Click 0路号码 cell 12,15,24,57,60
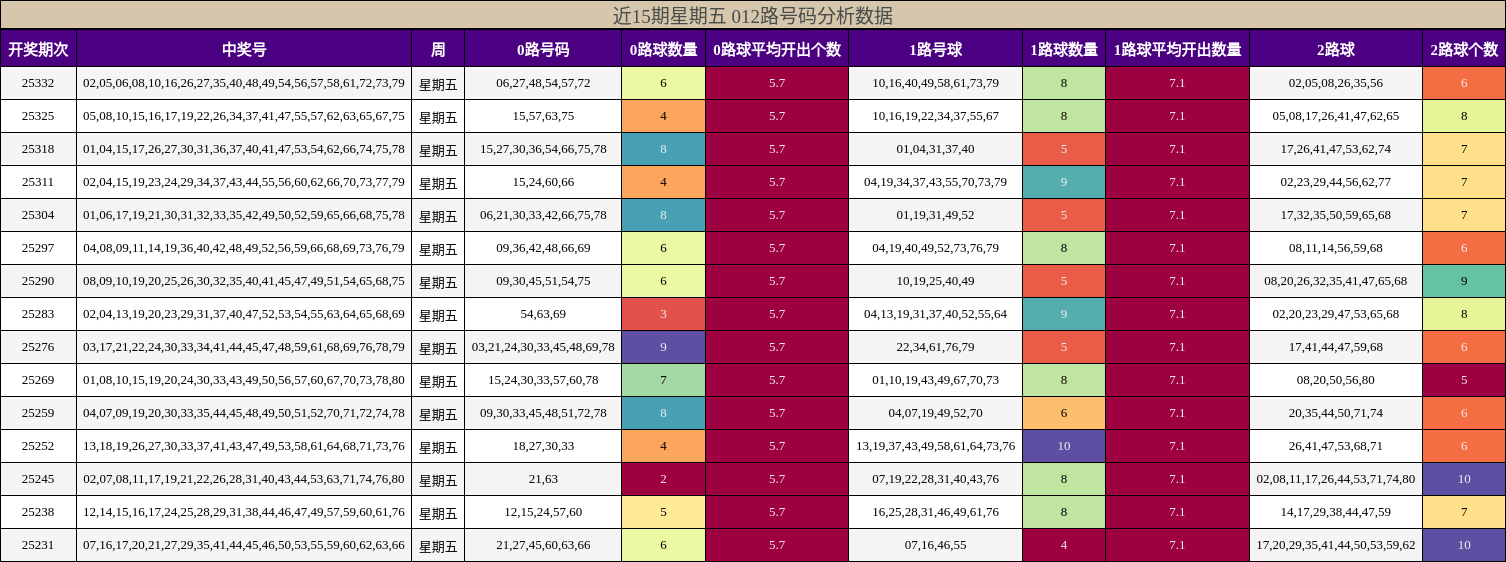 click(543, 512)
